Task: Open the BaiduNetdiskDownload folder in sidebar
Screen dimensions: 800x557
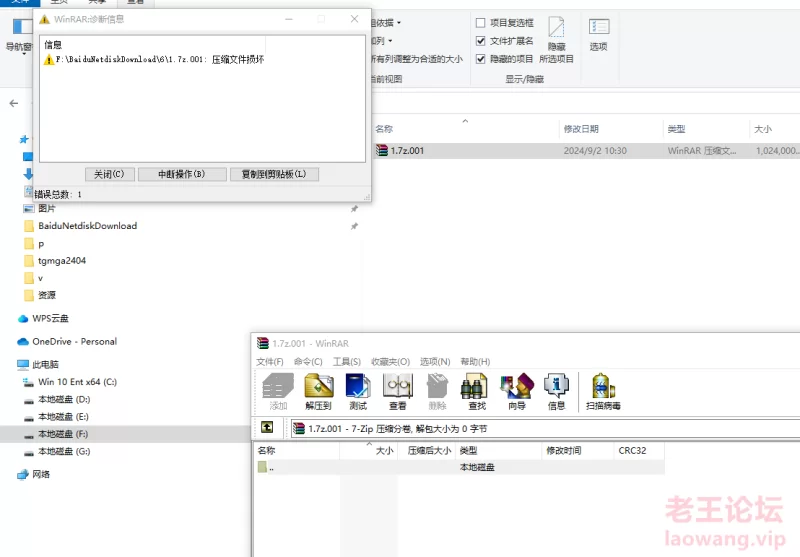Action: 81,226
